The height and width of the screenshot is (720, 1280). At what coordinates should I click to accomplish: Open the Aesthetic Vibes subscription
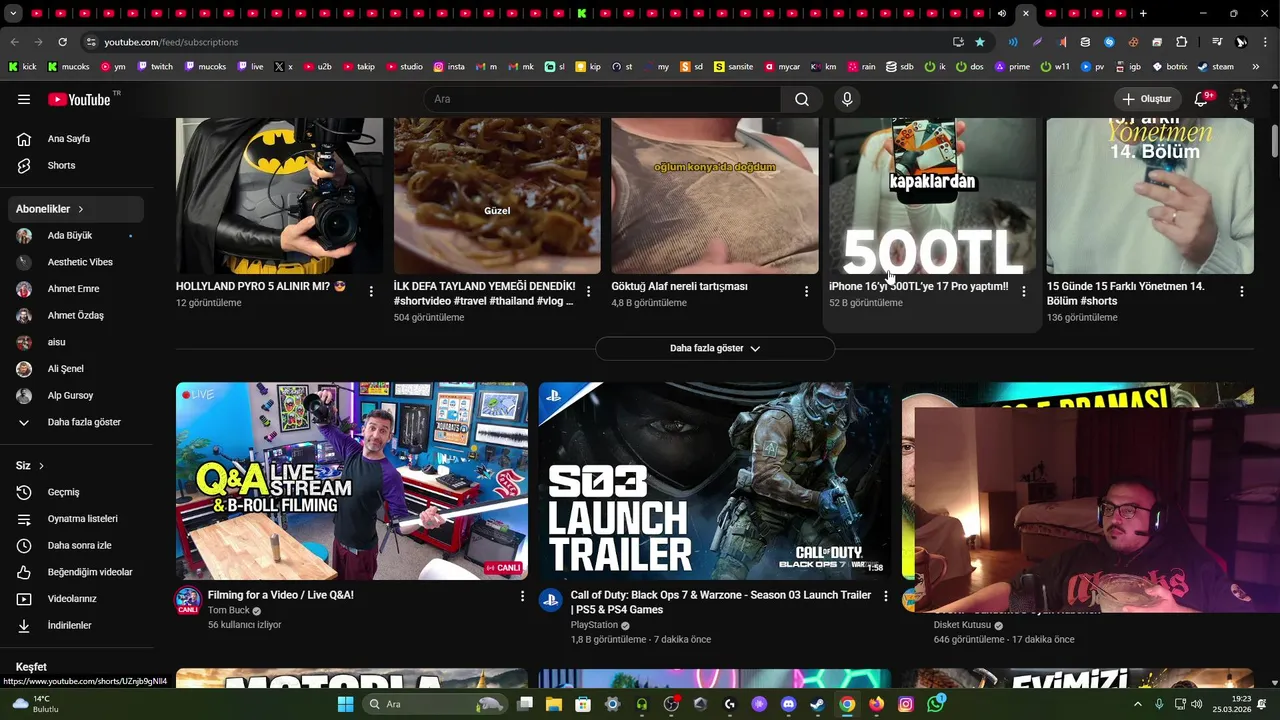(78, 262)
